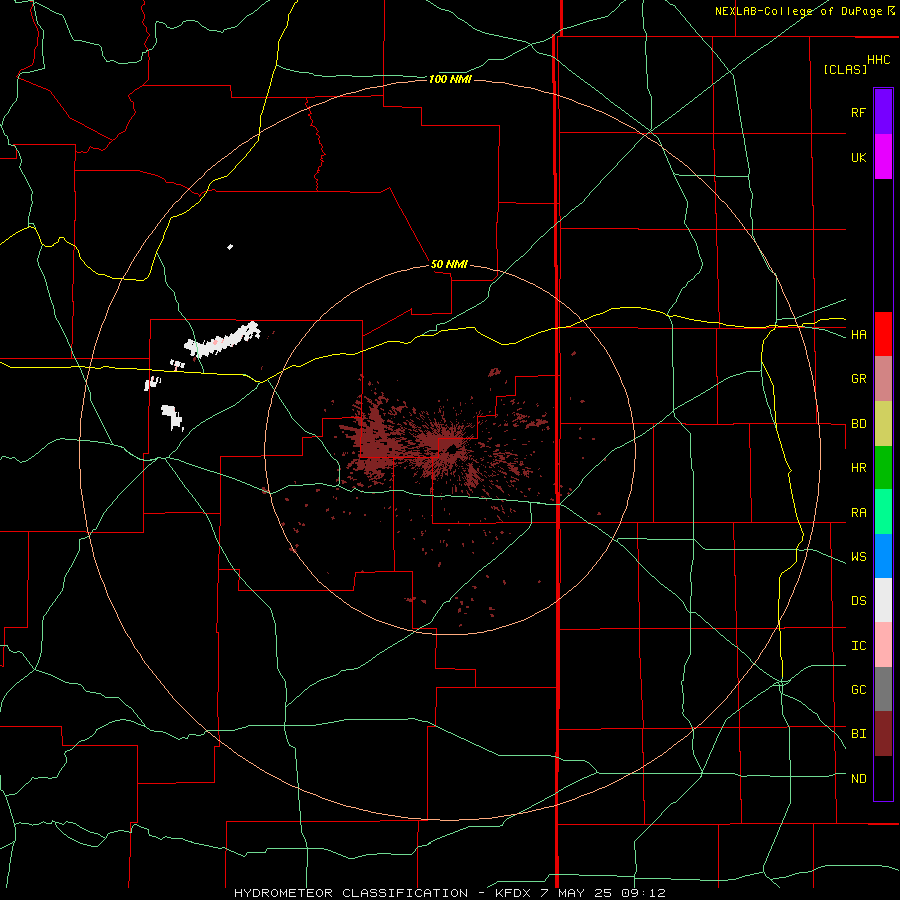Click the UK legend label
Image resolution: width=900 pixels, height=900 pixels.
pos(858,157)
